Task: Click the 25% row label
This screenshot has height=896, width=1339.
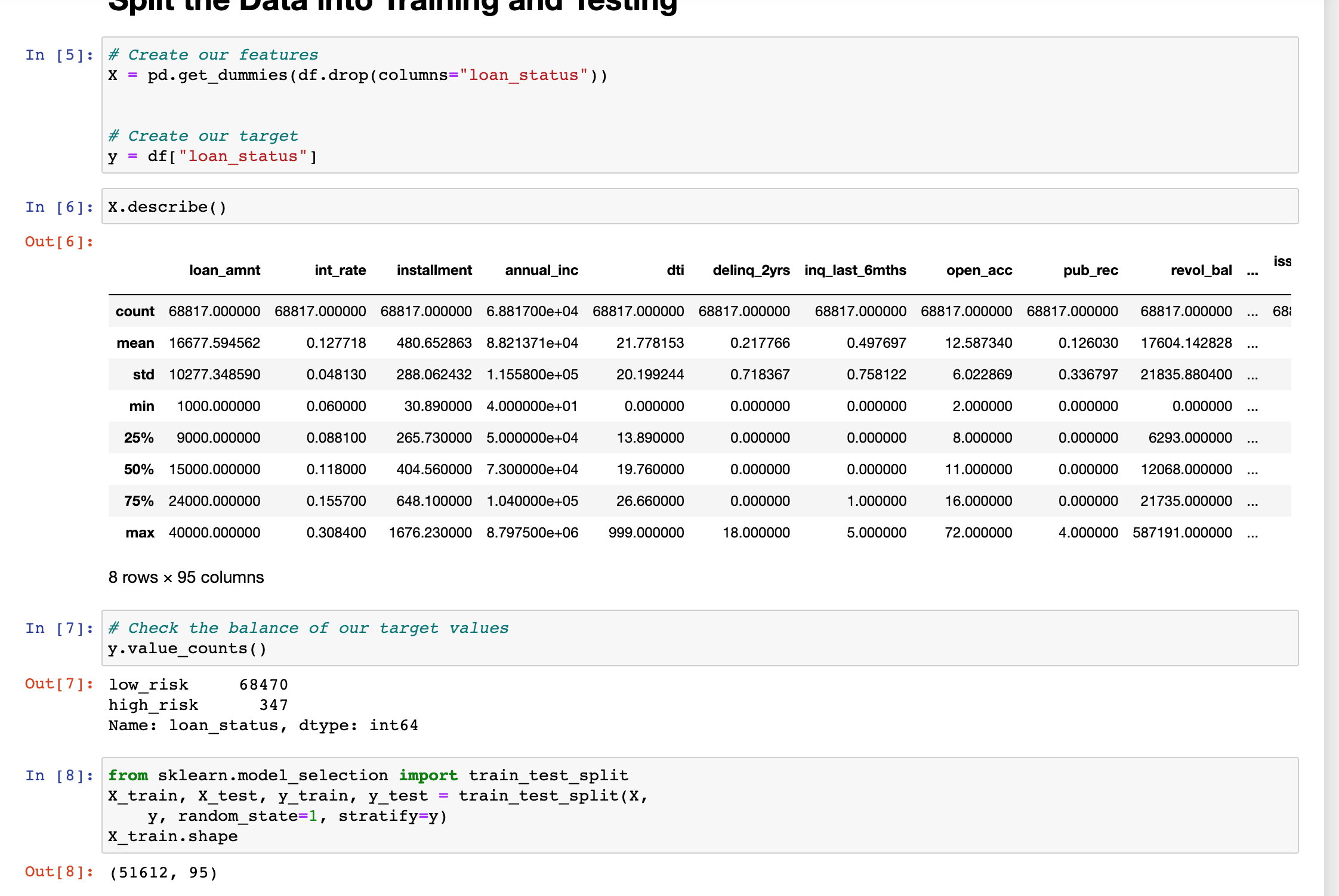Action: pos(139,438)
